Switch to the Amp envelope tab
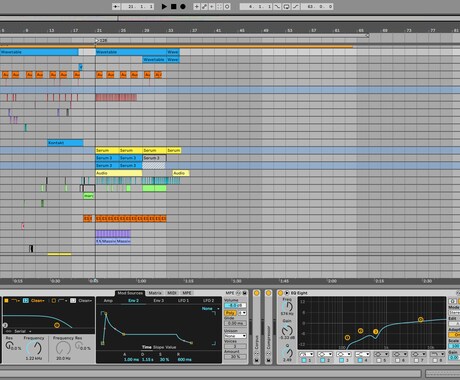The height and width of the screenshot is (380, 460). (x=108, y=301)
